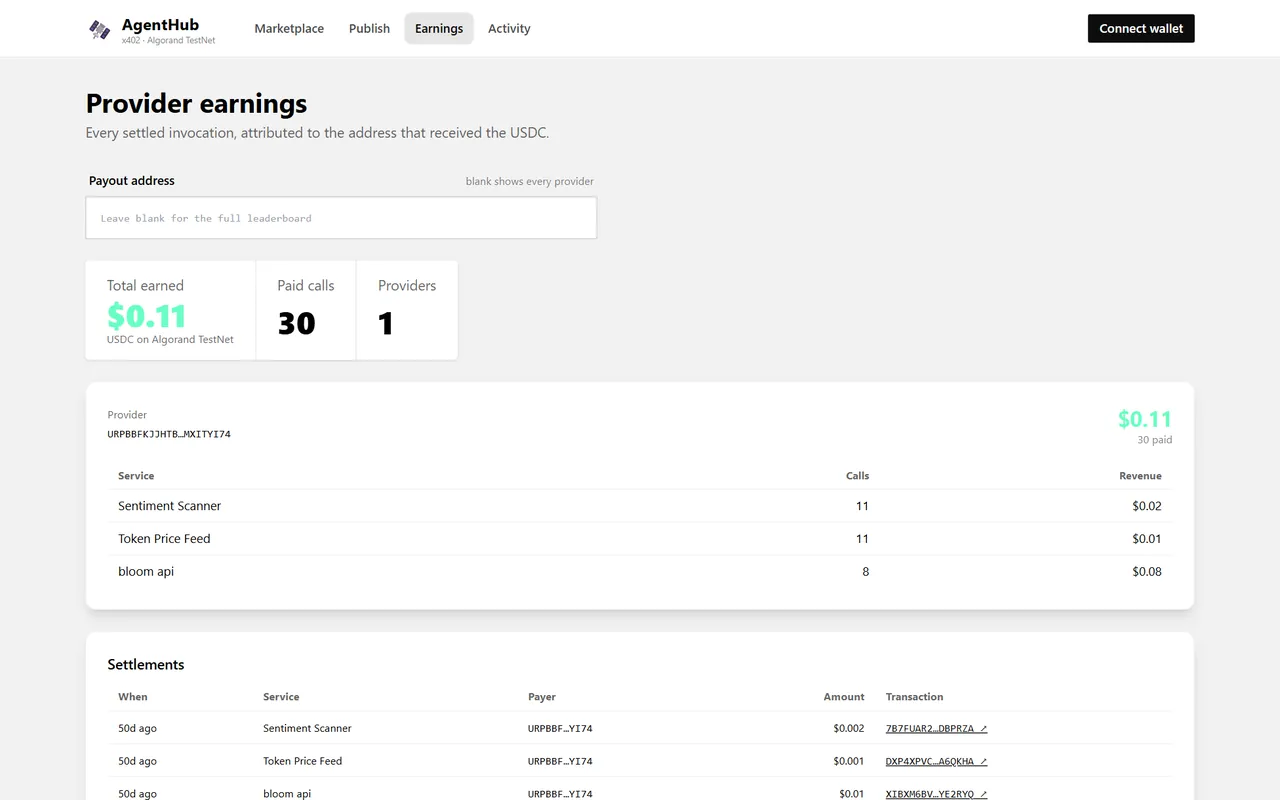Open transaction link 7B7FUAR2…DBPRZA
Screen dimensions: 1280x800
[x=936, y=729]
